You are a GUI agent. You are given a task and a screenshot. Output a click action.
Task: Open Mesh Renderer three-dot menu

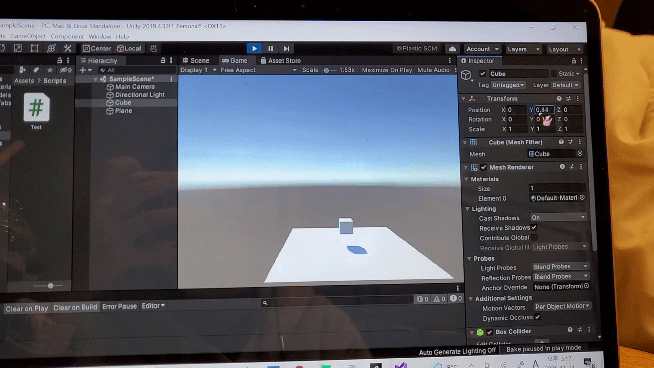pos(581,166)
